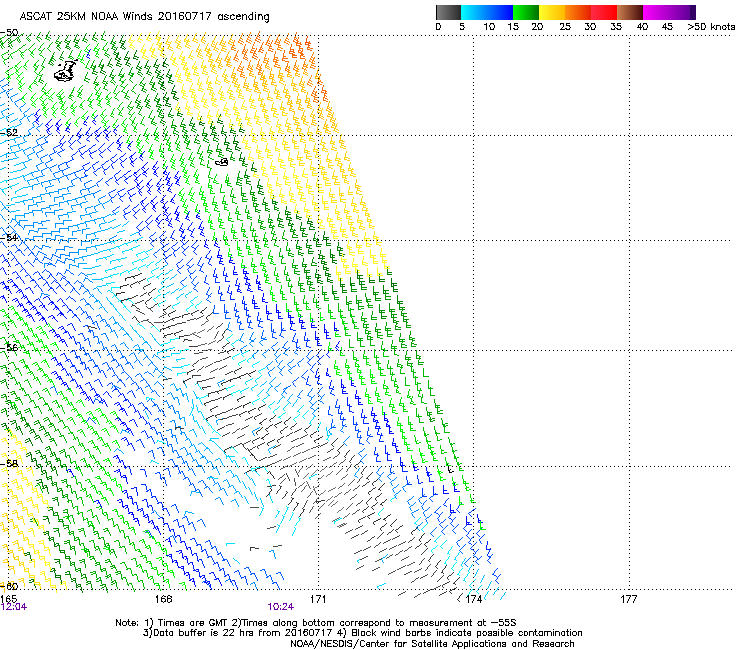This screenshot has height=650, width=740.
Task: Click the larger island outline near -51 latitude
Action: click(x=65, y=71)
